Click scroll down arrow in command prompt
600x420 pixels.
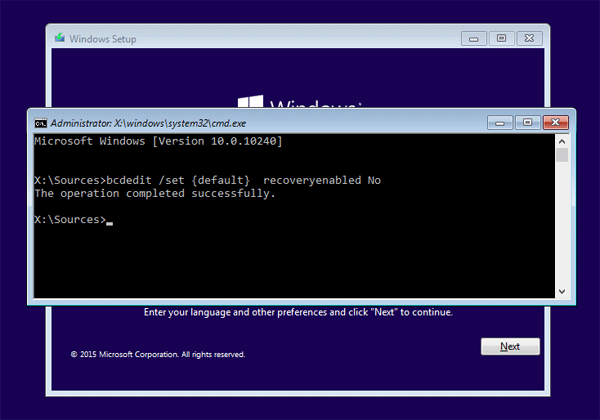tap(562, 291)
